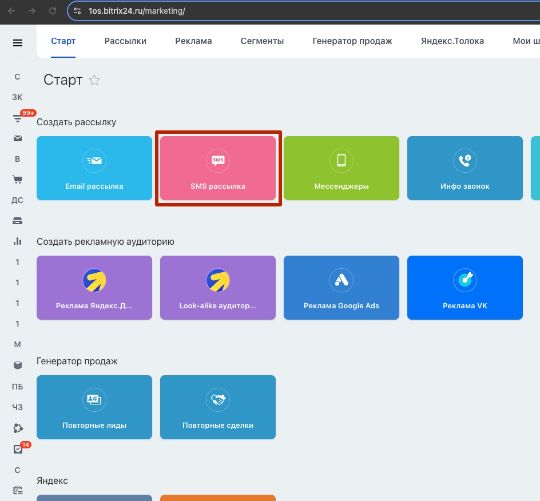Open the hamburger main menu
The width and height of the screenshot is (540, 501).
point(18,43)
